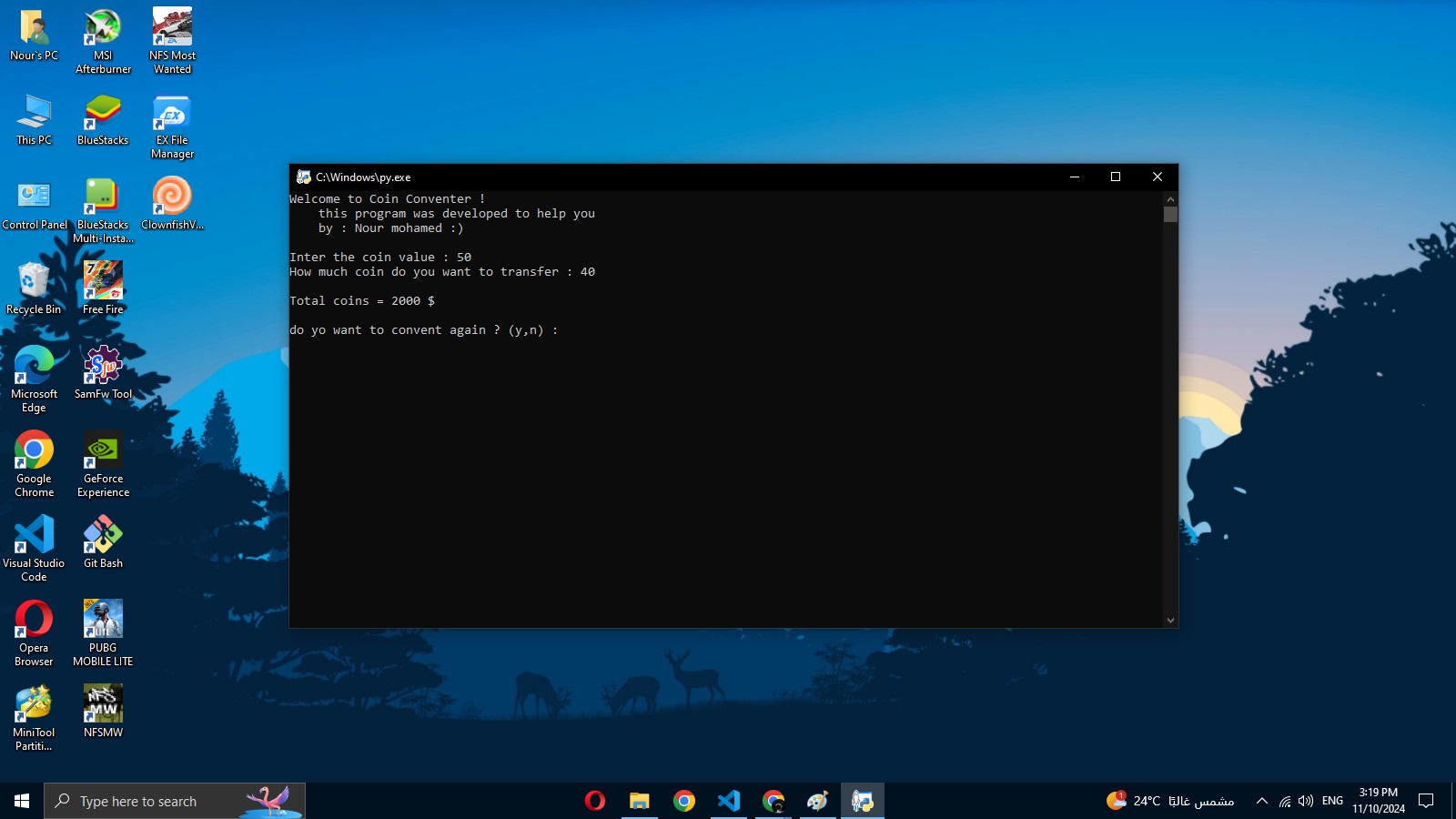Click the C:\Windows\py.exe title text
The width and height of the screenshot is (1456, 819).
click(x=363, y=177)
